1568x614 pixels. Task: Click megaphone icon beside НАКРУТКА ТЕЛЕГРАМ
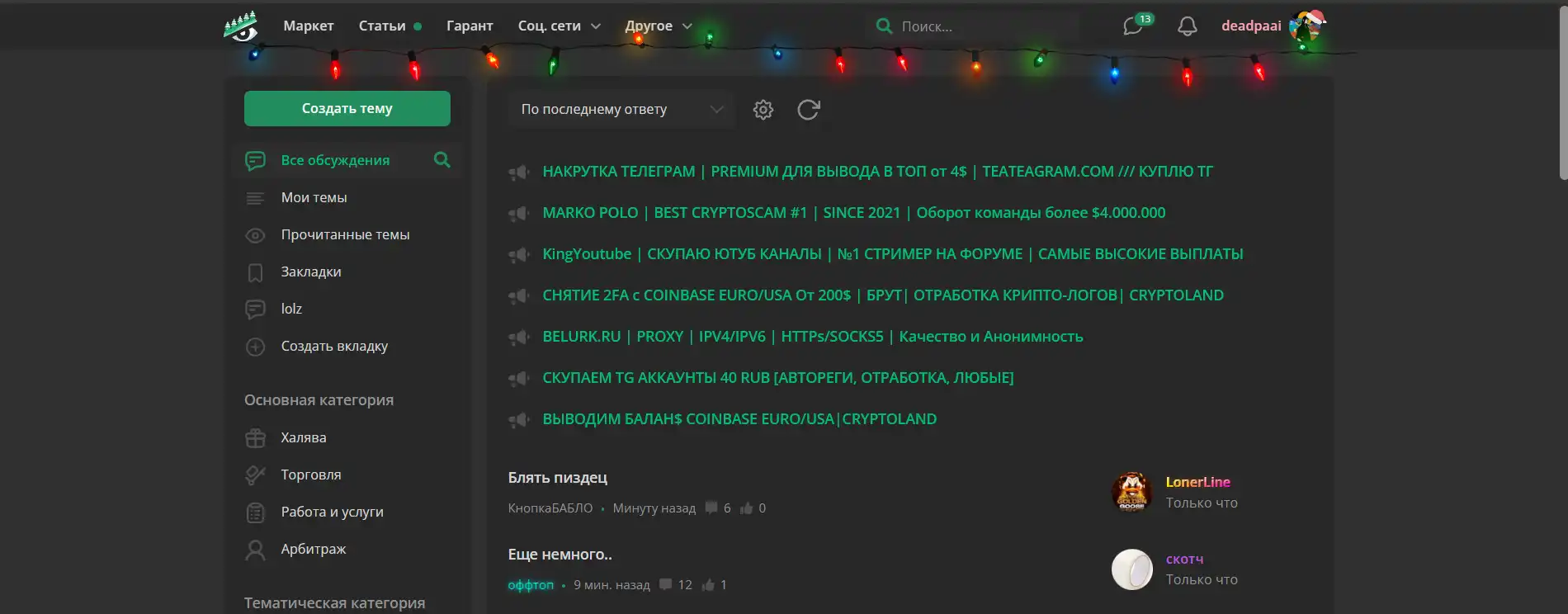pos(519,172)
